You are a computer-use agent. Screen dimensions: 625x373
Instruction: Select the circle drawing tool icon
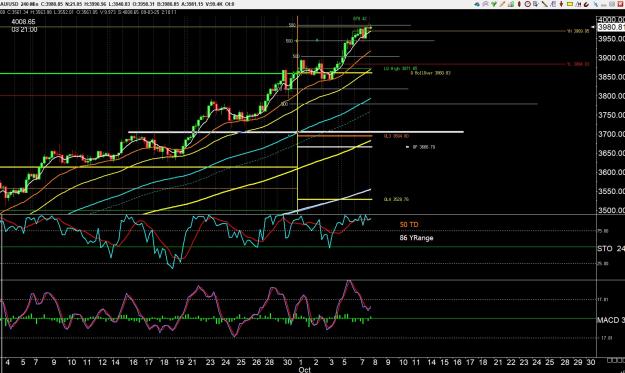pos(528,4)
